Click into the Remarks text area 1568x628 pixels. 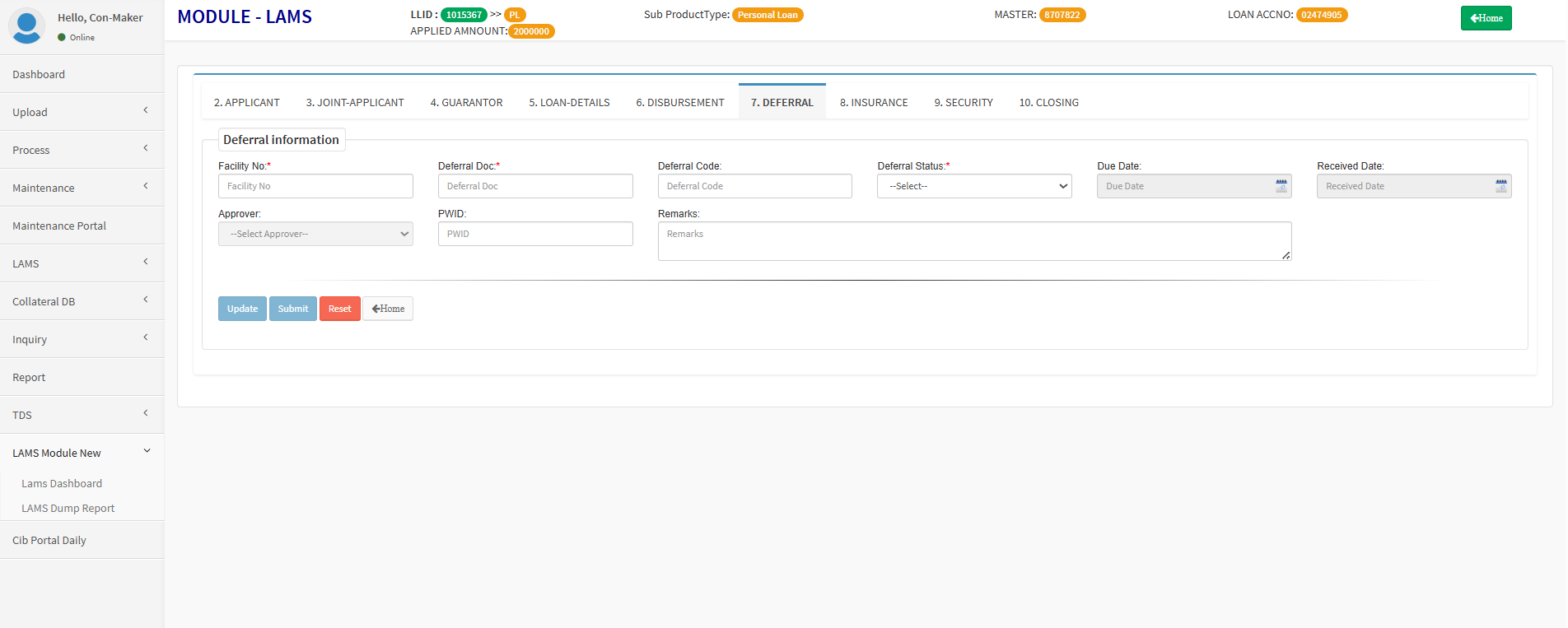pyautogui.click(x=973, y=241)
